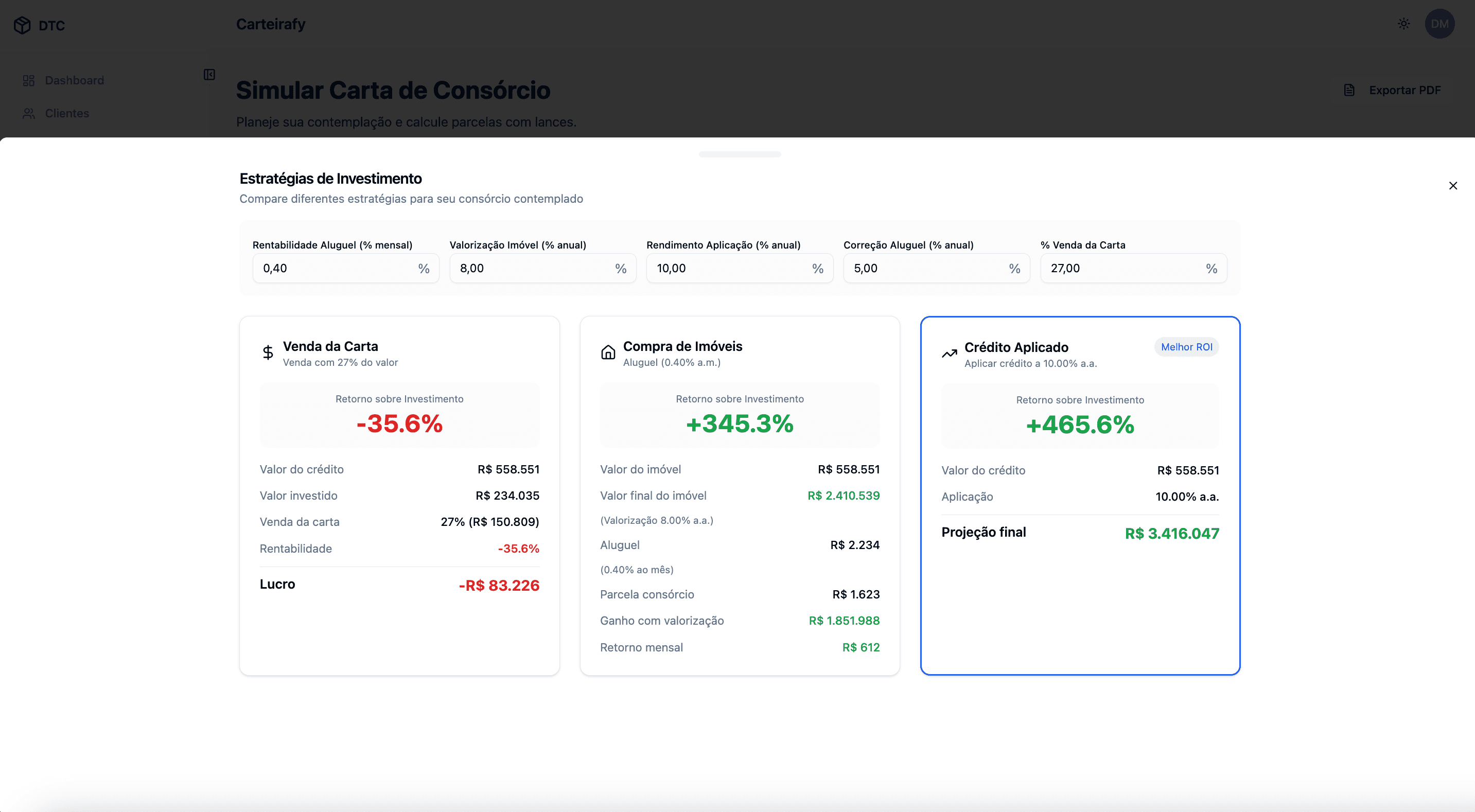Viewport: 1475px width, 812px height.
Task: Click the DTC cube logo
Action: pyautogui.click(x=22, y=25)
